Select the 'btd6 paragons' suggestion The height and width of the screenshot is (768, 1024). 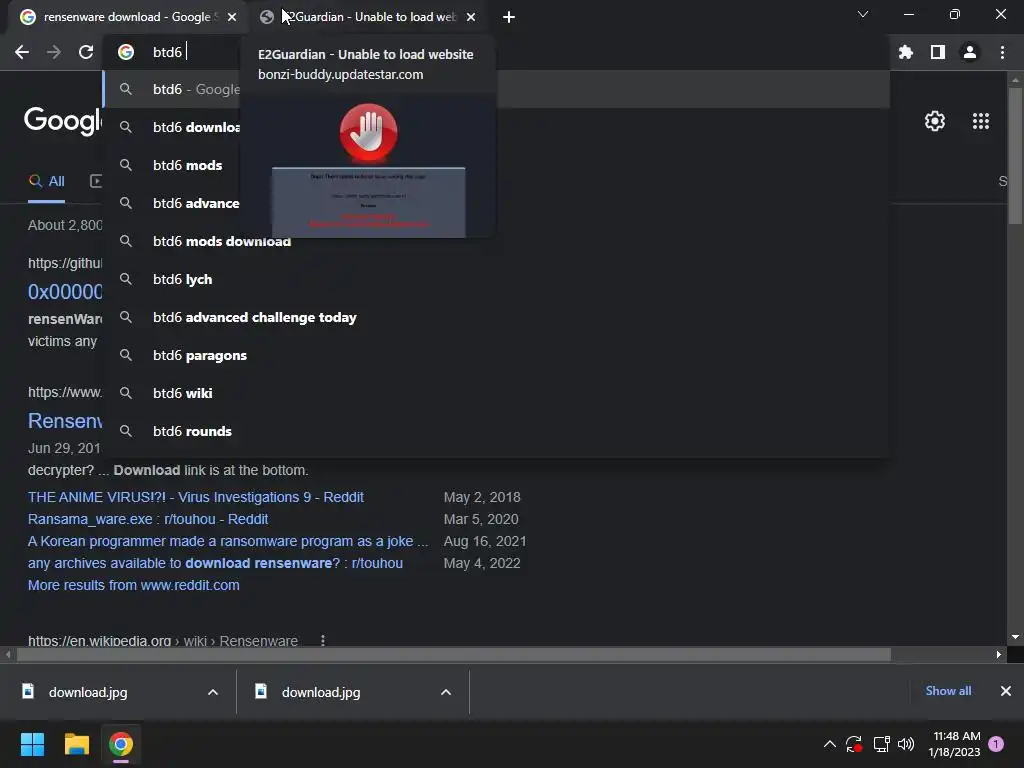496,355
